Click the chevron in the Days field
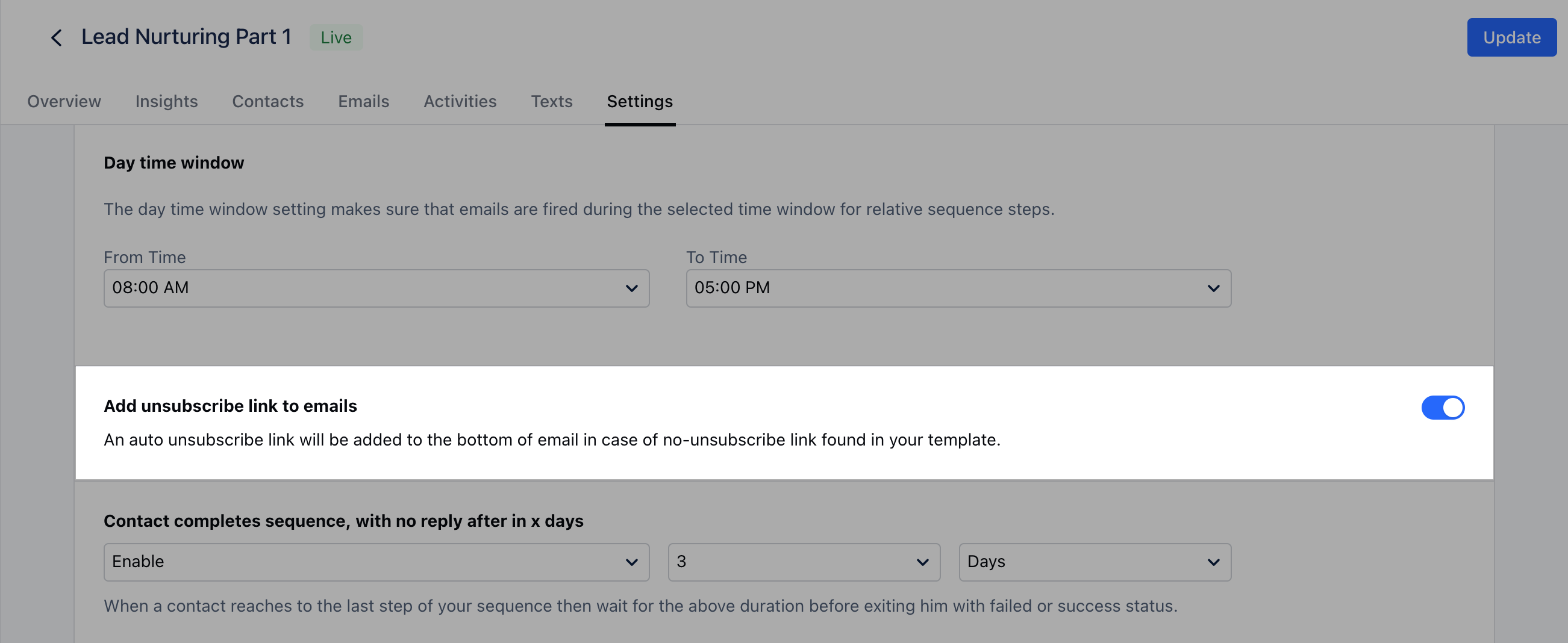 click(1213, 562)
